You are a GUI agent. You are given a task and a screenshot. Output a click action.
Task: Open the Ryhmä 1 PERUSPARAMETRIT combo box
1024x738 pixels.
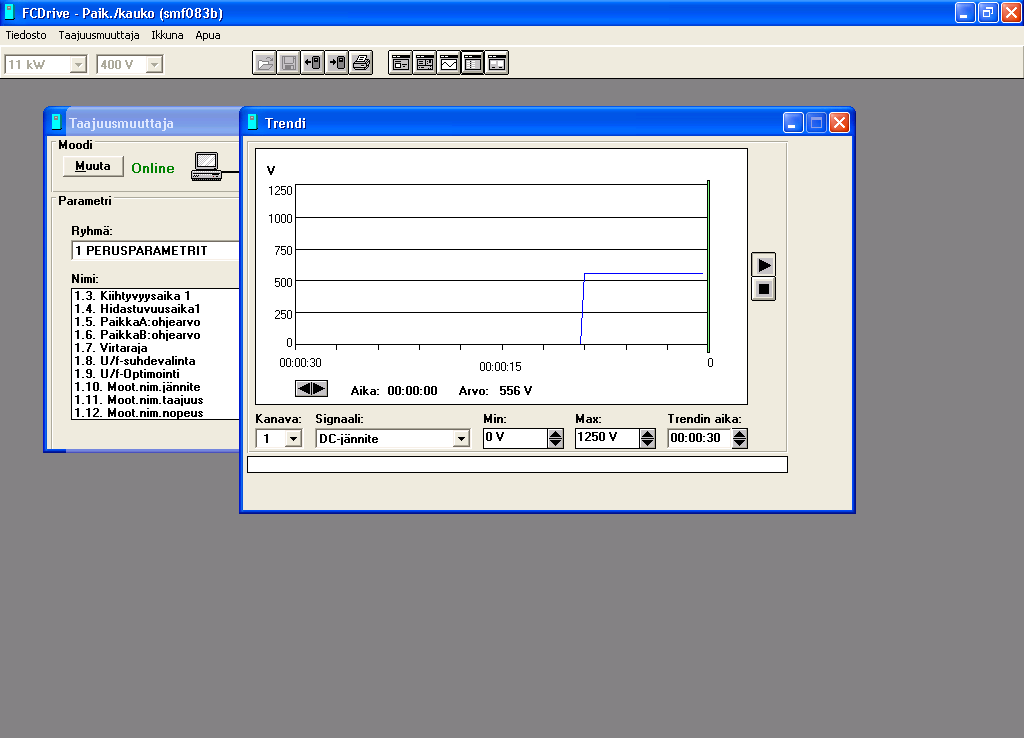[155, 251]
